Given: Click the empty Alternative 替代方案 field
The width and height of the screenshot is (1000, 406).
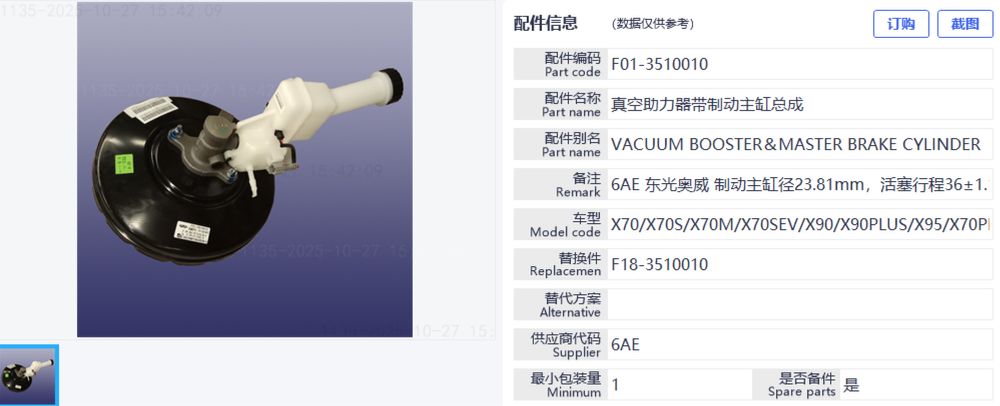Looking at the screenshot, I should (800, 304).
